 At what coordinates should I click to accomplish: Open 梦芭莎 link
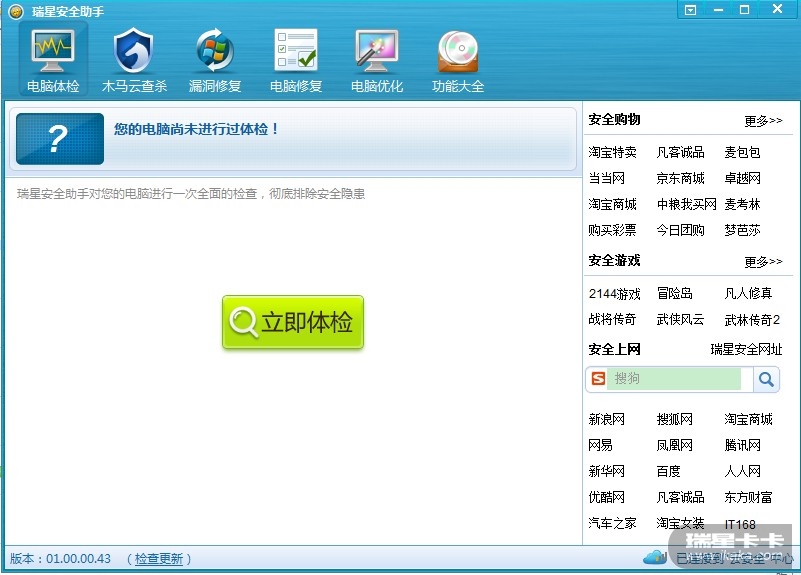coord(742,230)
